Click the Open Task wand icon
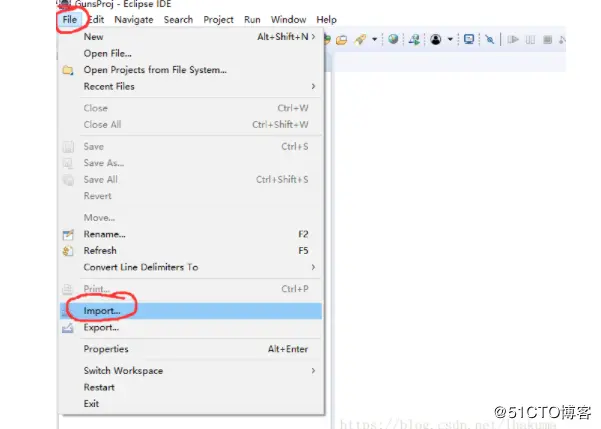 click(360, 39)
